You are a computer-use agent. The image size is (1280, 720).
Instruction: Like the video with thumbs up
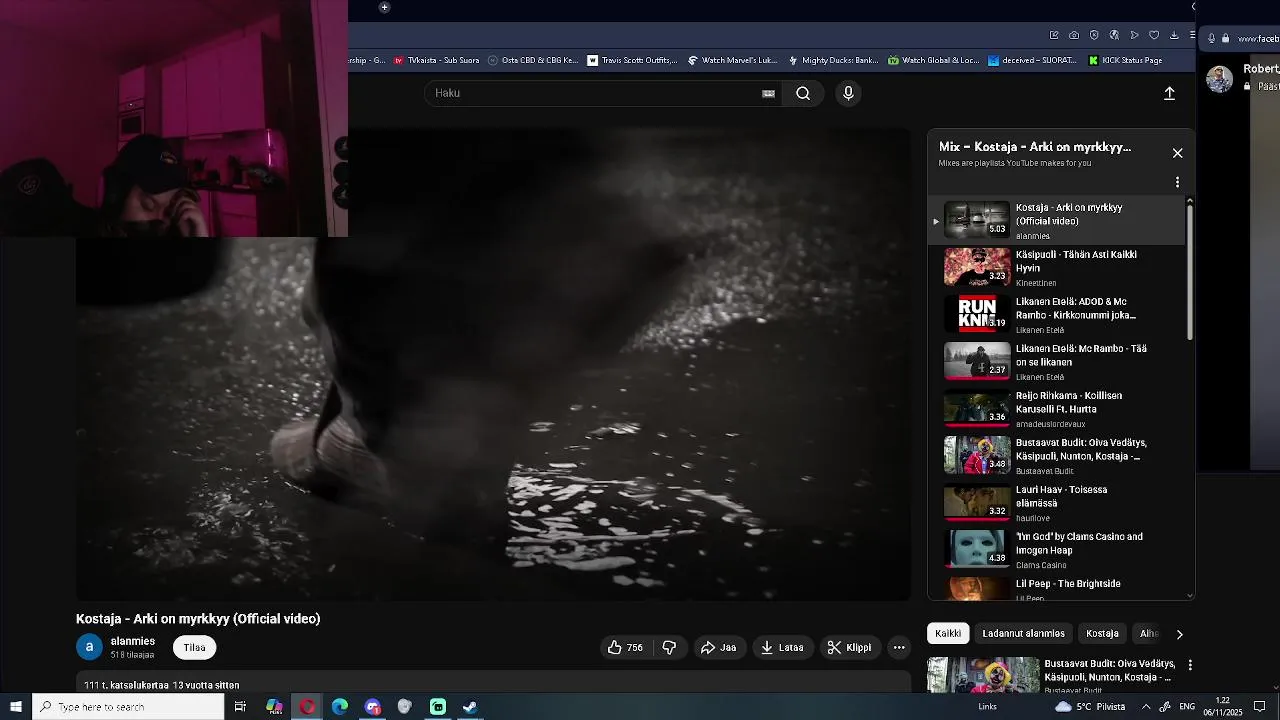625,647
